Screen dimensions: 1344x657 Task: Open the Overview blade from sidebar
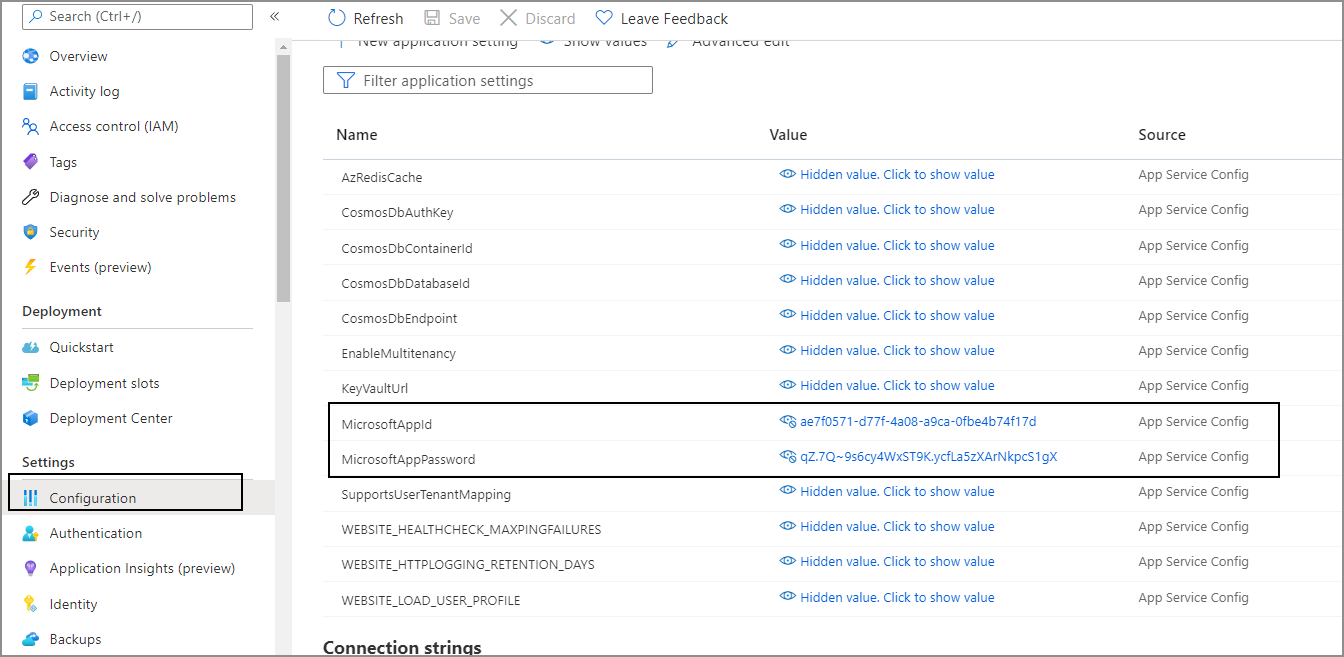(78, 56)
